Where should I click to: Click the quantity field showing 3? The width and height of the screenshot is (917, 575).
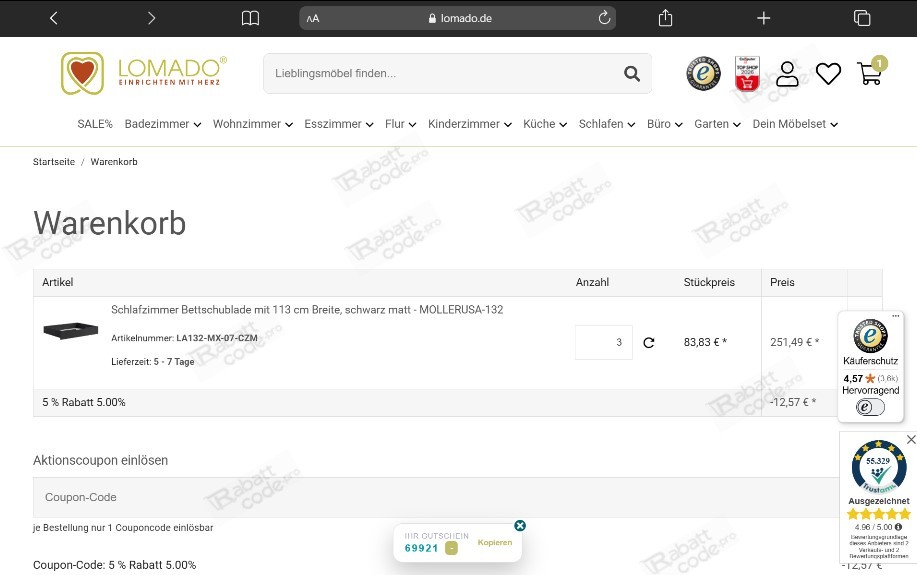pyautogui.click(x=604, y=342)
